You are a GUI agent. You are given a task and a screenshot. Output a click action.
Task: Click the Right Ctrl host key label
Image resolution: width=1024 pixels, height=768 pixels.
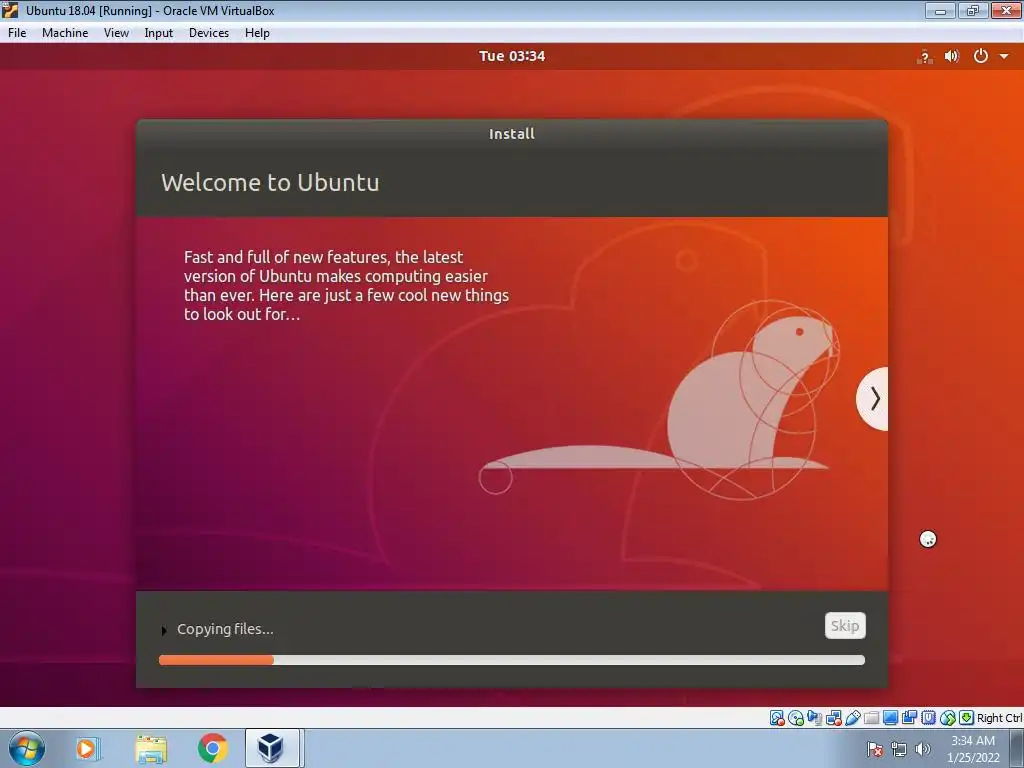[x=1000, y=718]
